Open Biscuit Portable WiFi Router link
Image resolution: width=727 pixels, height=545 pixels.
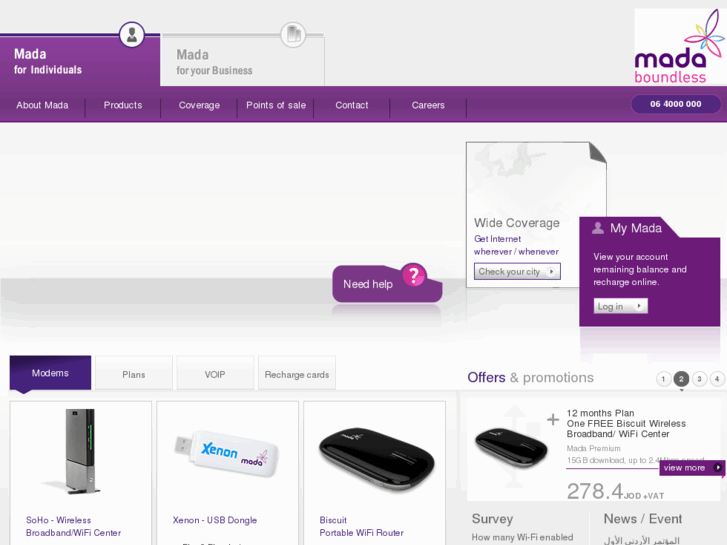click(x=361, y=526)
